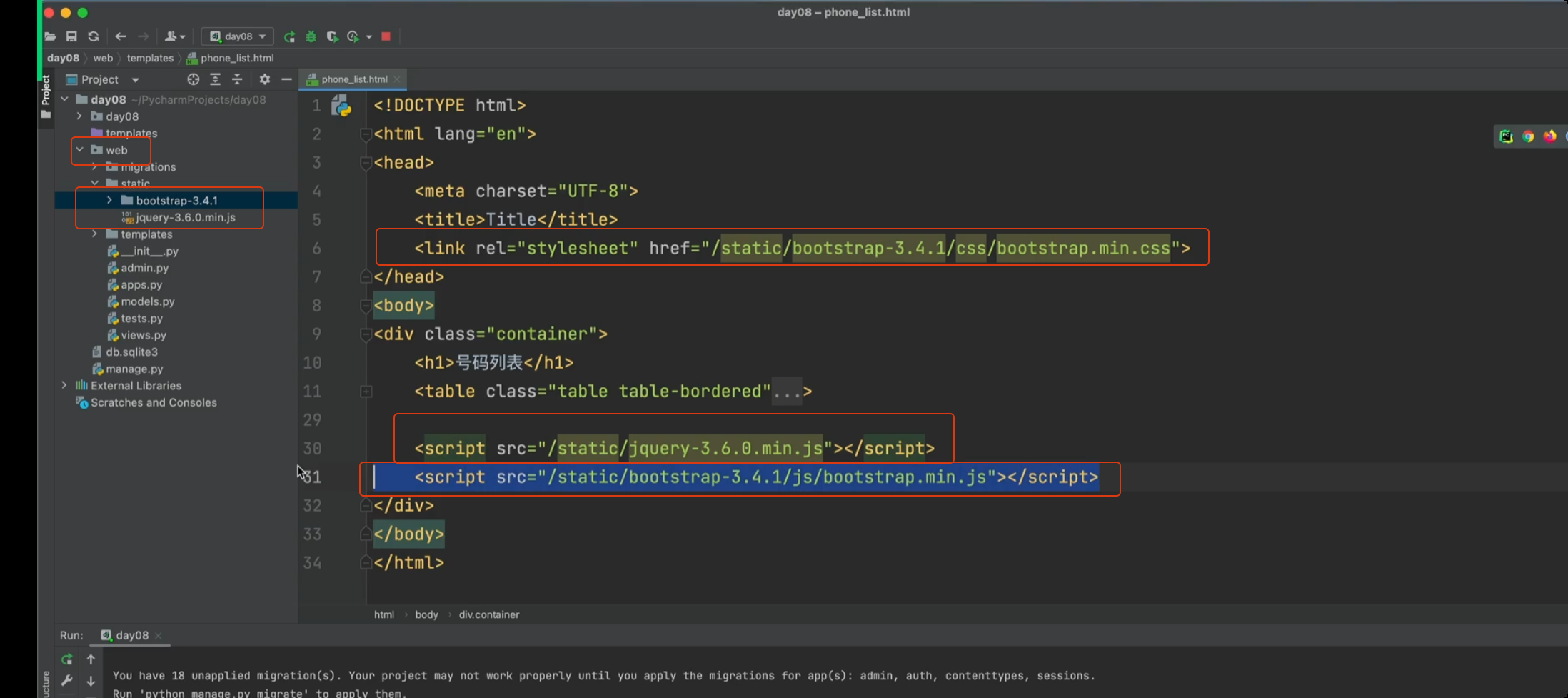Image resolution: width=1568 pixels, height=698 pixels.
Task: Open the page in Firefox
Action: click(1549, 136)
